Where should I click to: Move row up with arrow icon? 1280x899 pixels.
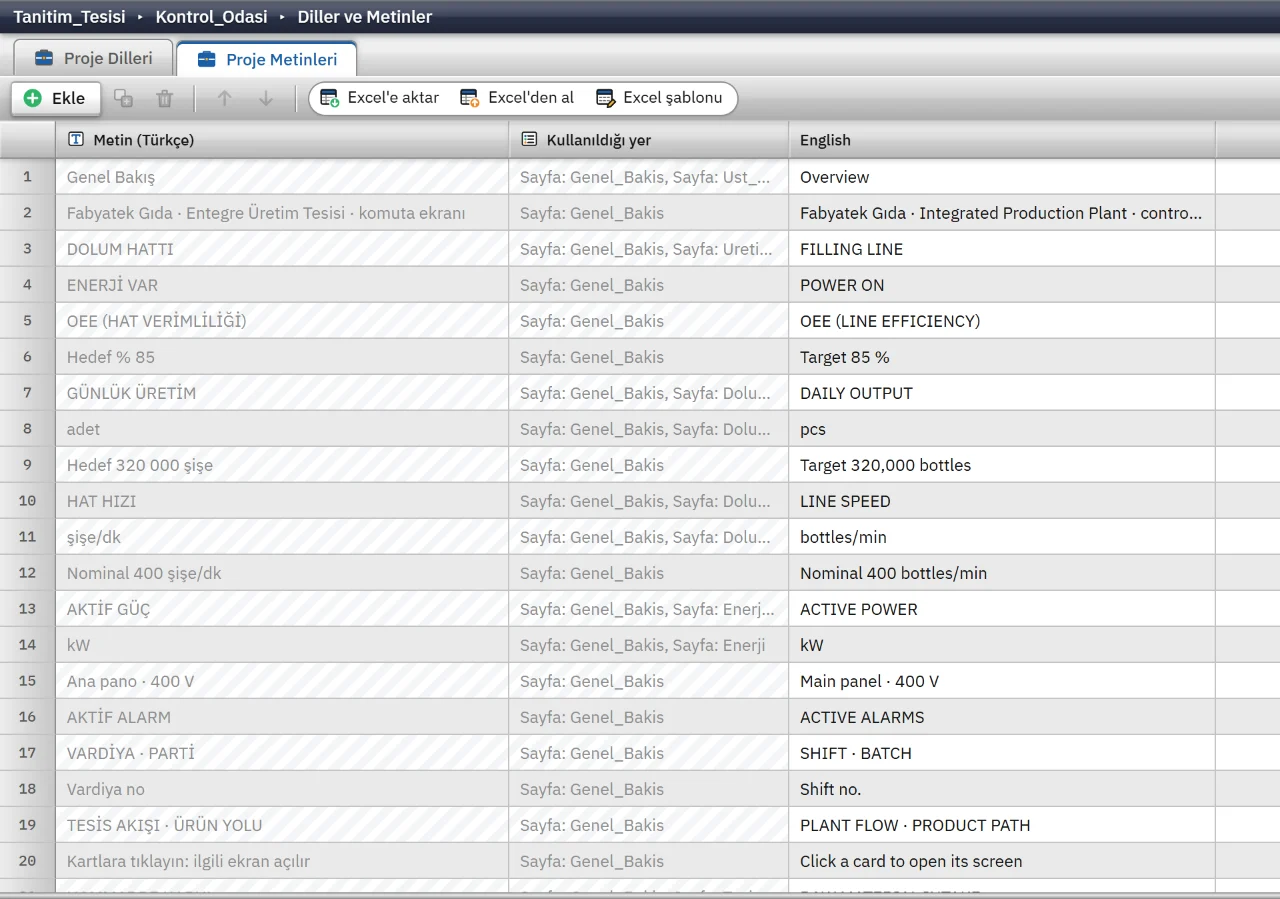point(224,98)
